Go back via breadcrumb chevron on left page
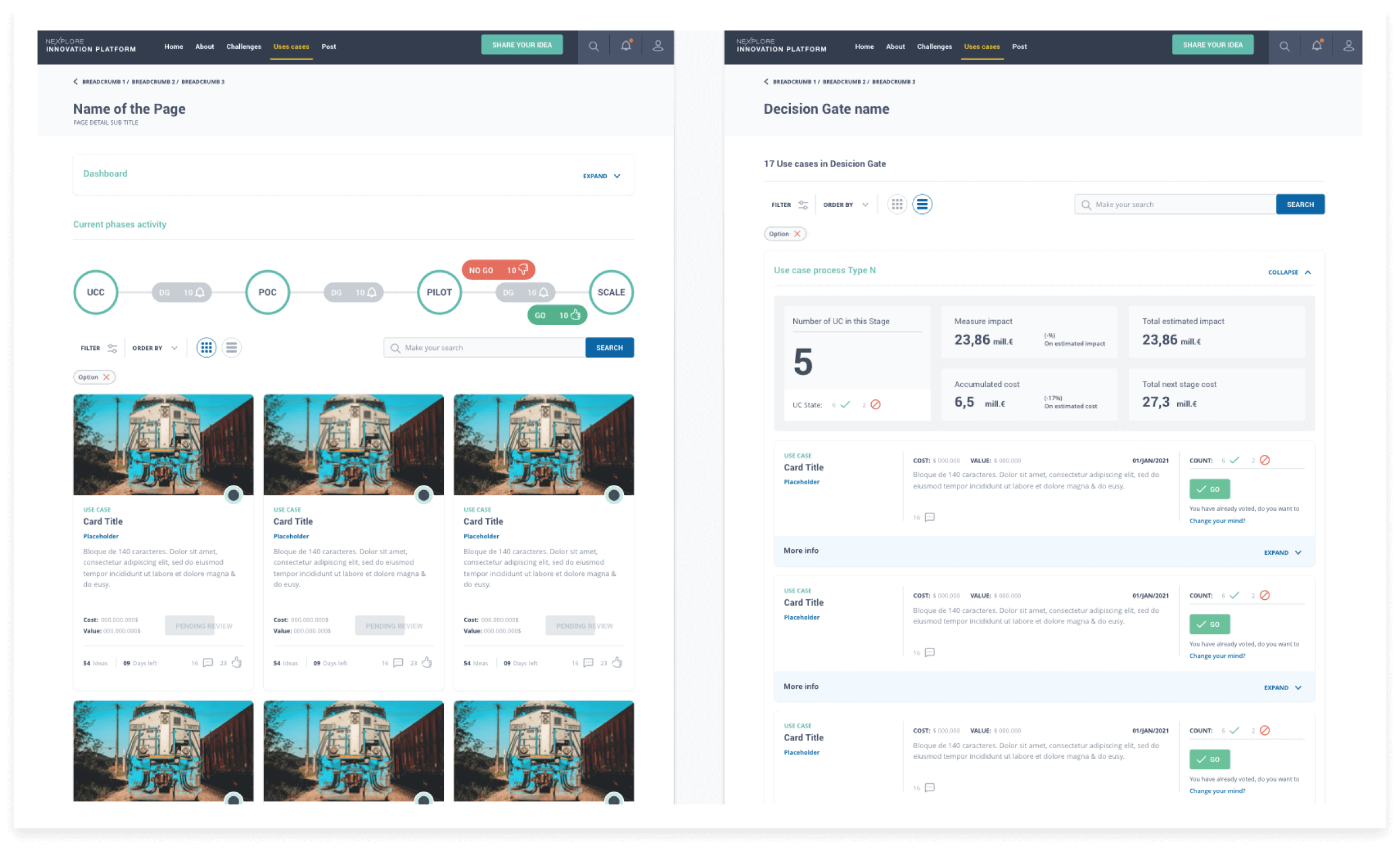The height and width of the screenshot is (849, 1400). coord(75,81)
